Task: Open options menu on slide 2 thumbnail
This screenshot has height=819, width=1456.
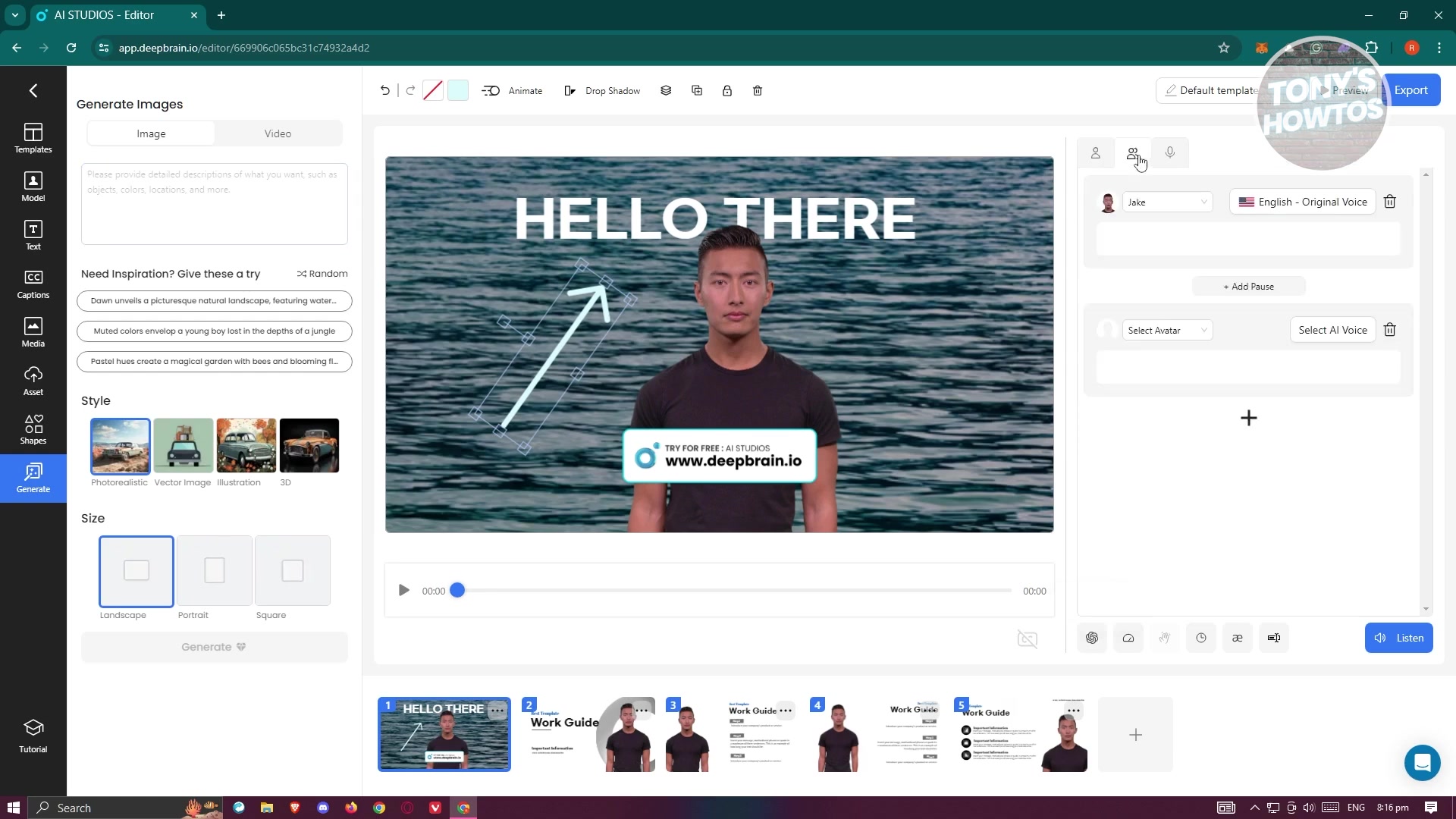Action: (642, 711)
